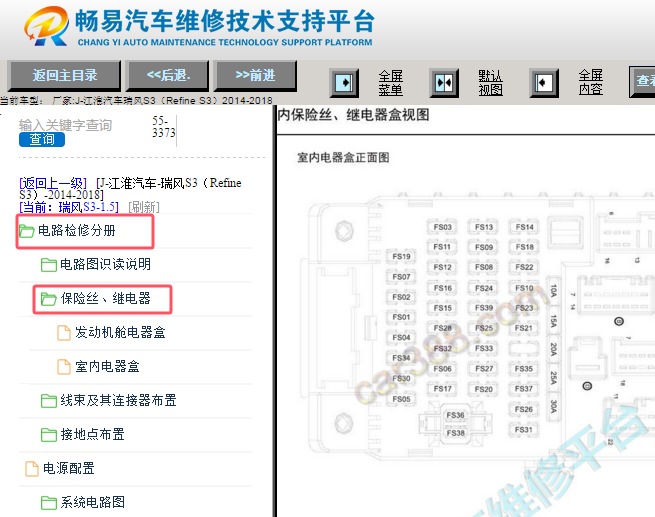
Task: Expand the 电路图识读说明 folder
Action: pos(105,264)
